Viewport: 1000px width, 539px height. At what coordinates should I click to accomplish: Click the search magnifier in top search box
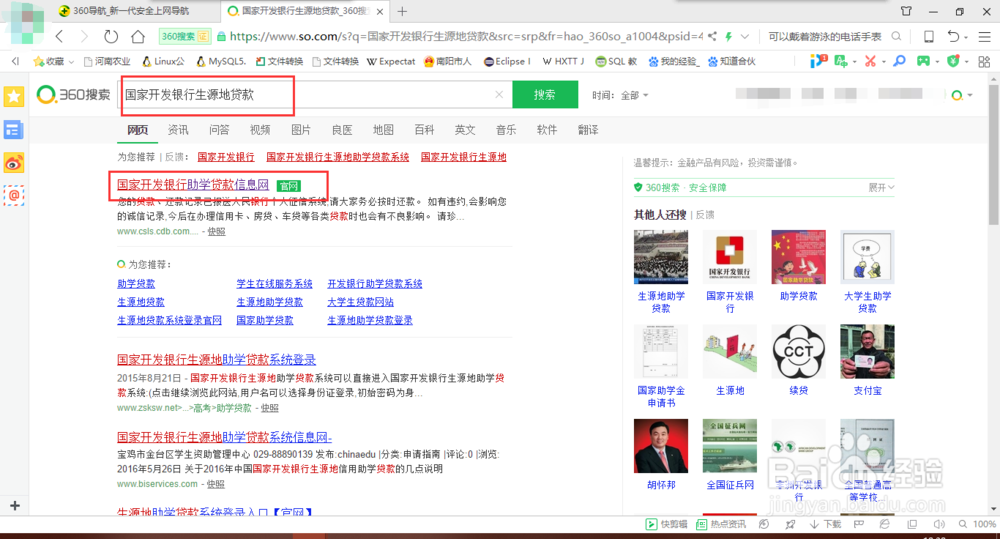point(896,36)
